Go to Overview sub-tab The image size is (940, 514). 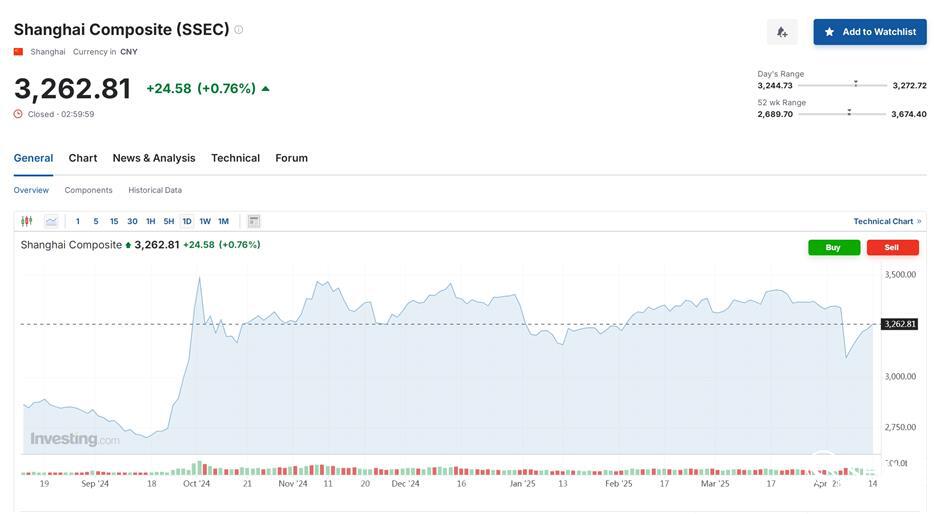pos(31,190)
